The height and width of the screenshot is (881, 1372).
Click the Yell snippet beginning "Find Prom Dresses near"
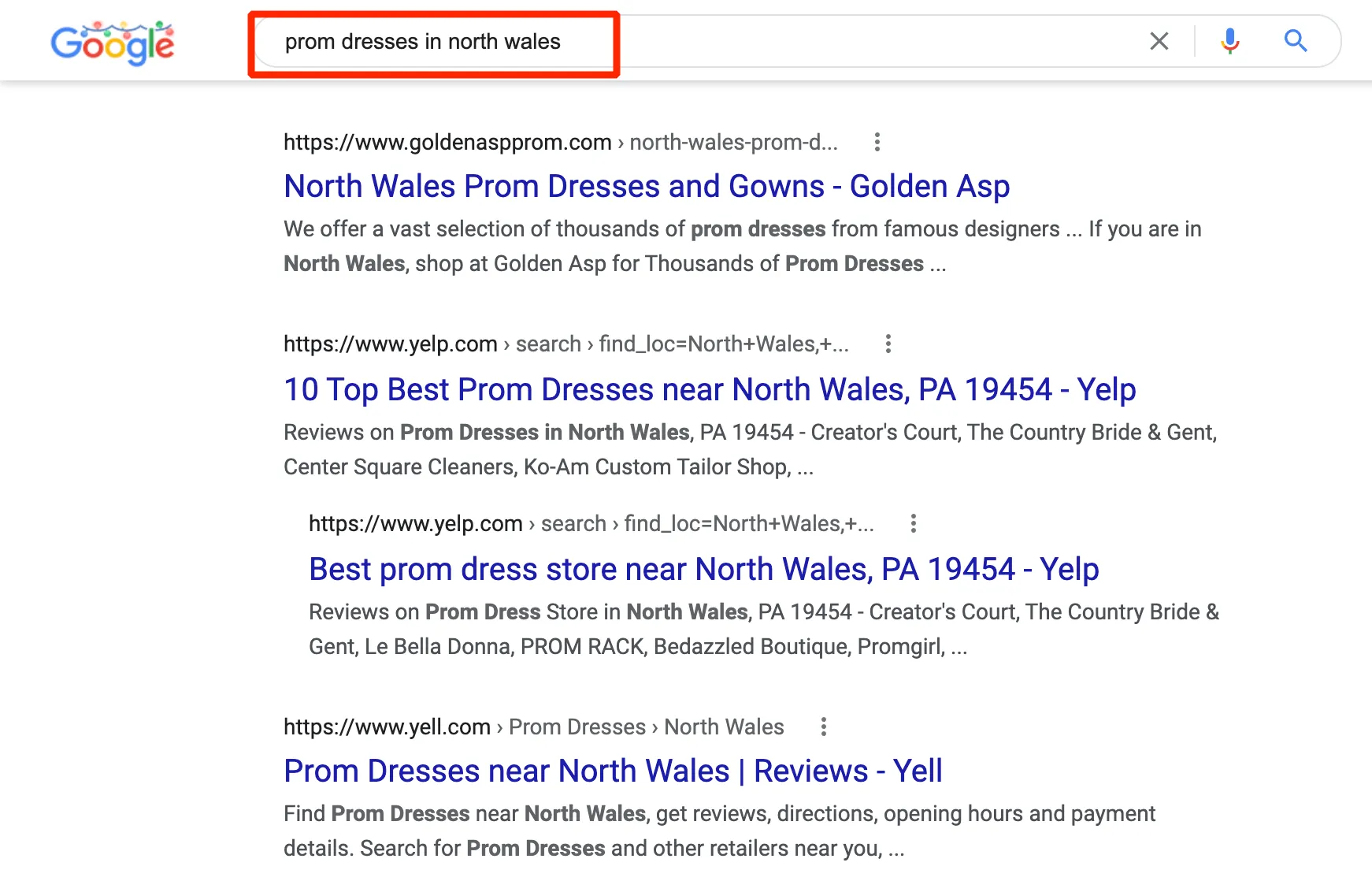[718, 831]
